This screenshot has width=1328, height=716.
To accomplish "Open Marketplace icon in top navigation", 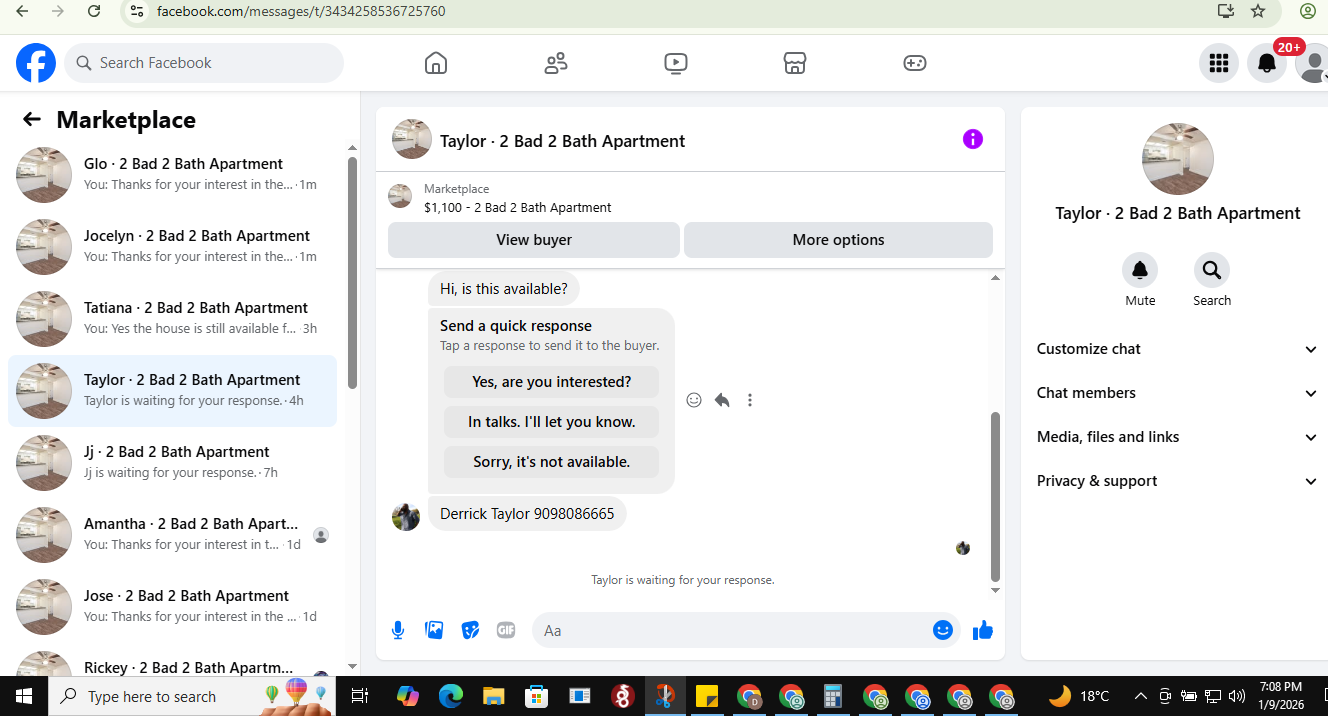I will pyautogui.click(x=795, y=63).
